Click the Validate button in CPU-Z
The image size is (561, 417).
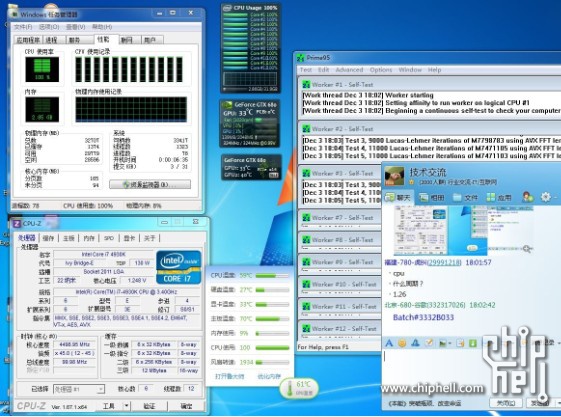pyautogui.click(x=149, y=406)
